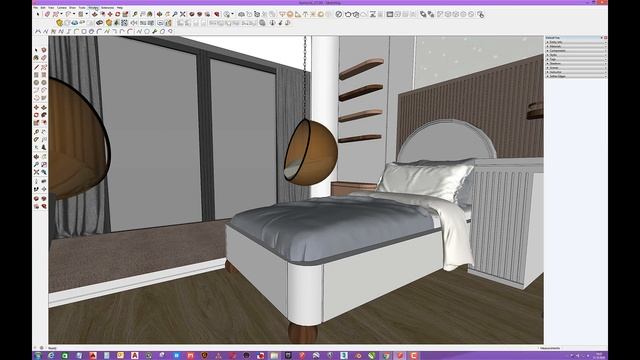640x360 pixels.
Task: Open the Window menu
Action: pos(93,7)
